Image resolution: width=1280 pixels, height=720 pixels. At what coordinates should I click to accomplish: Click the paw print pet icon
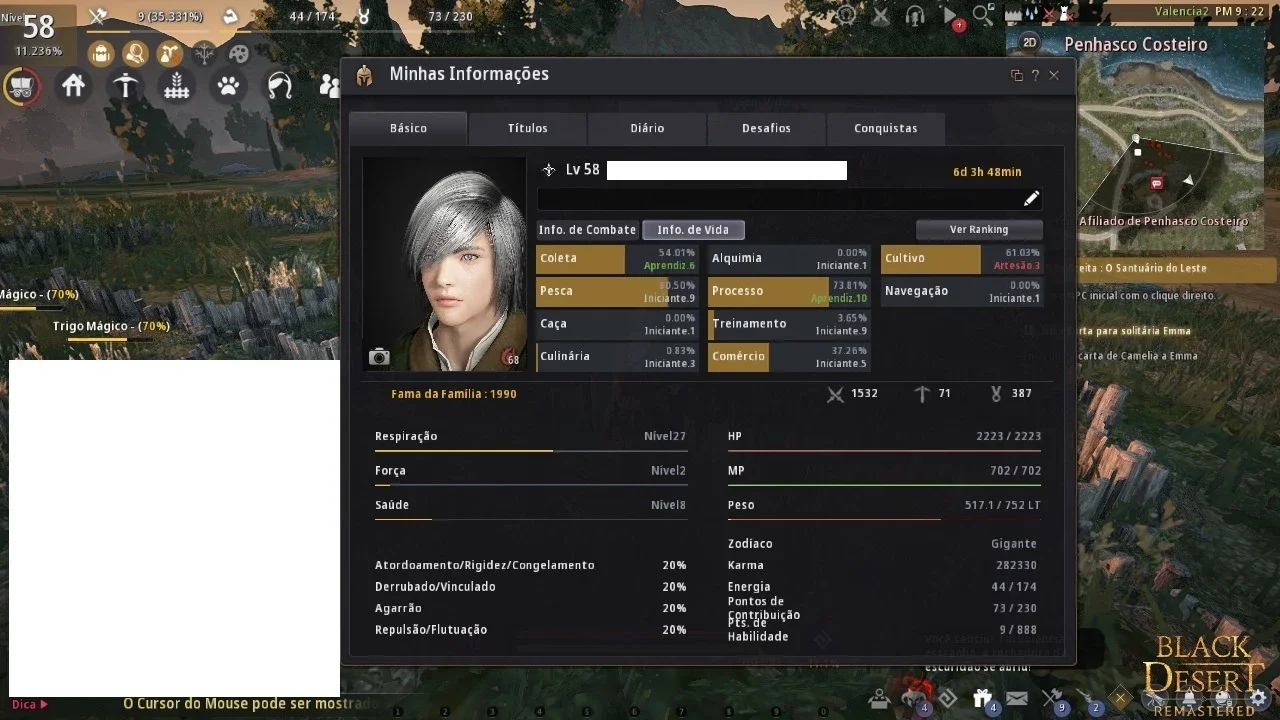point(229,86)
